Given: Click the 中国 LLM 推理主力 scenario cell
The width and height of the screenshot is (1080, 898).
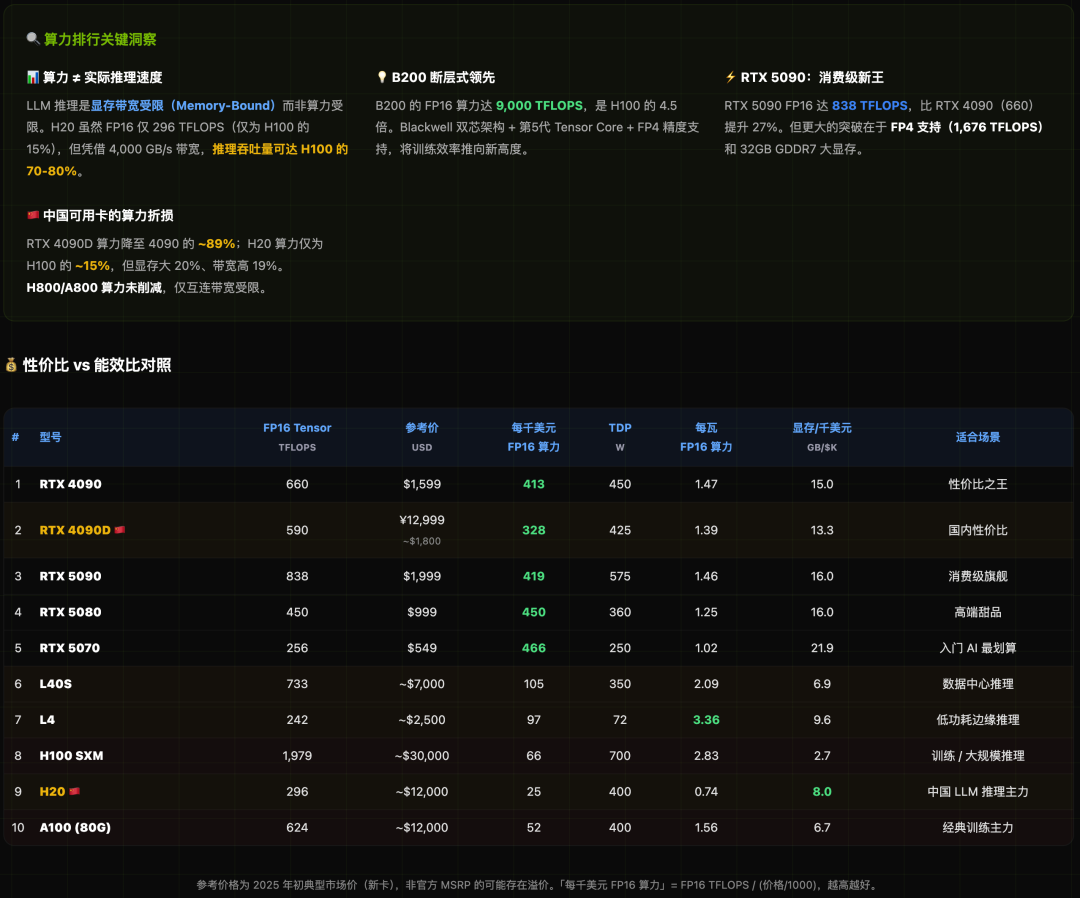Looking at the screenshot, I should [977, 791].
